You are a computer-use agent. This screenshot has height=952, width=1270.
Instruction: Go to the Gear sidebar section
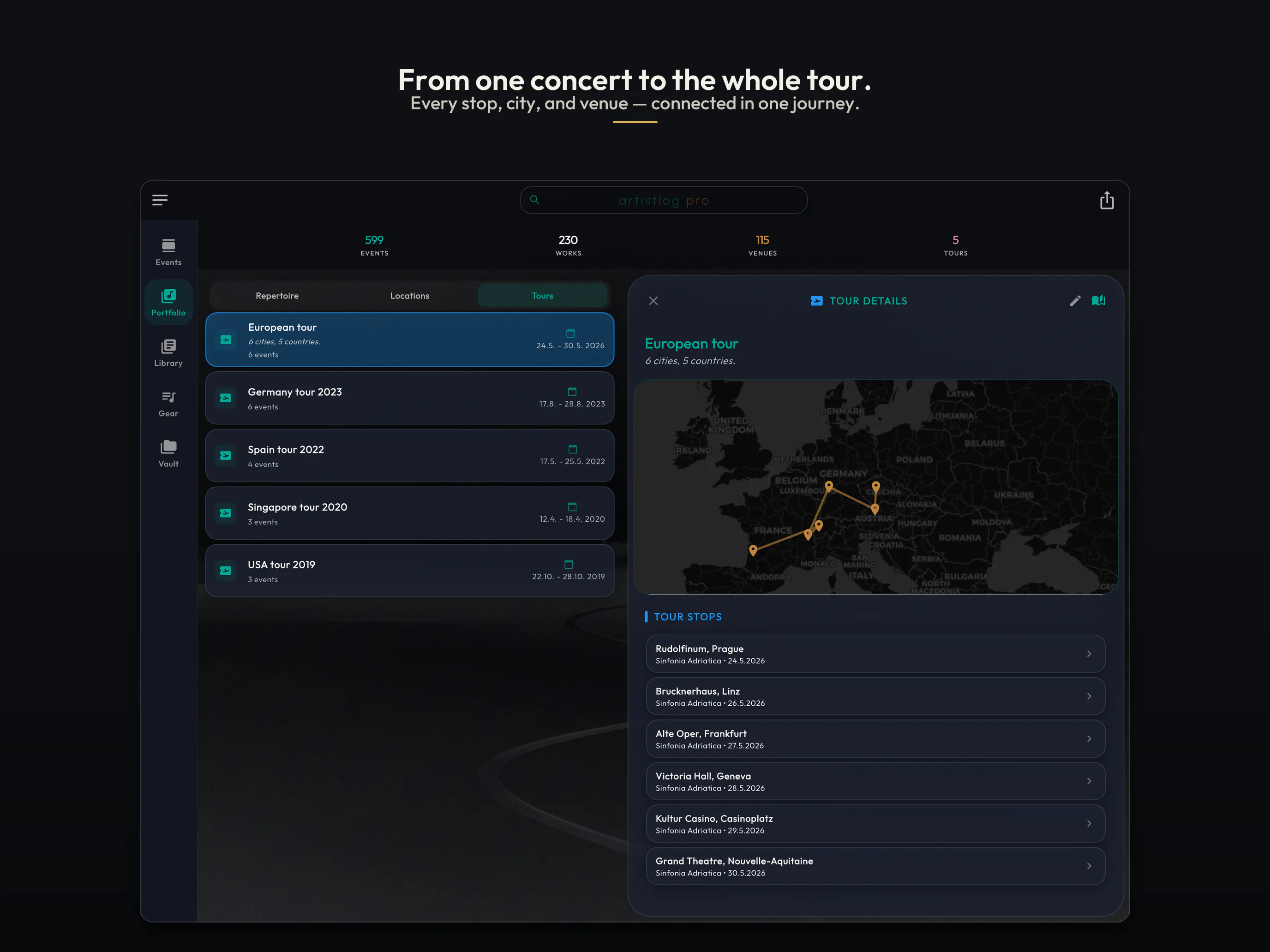point(168,404)
